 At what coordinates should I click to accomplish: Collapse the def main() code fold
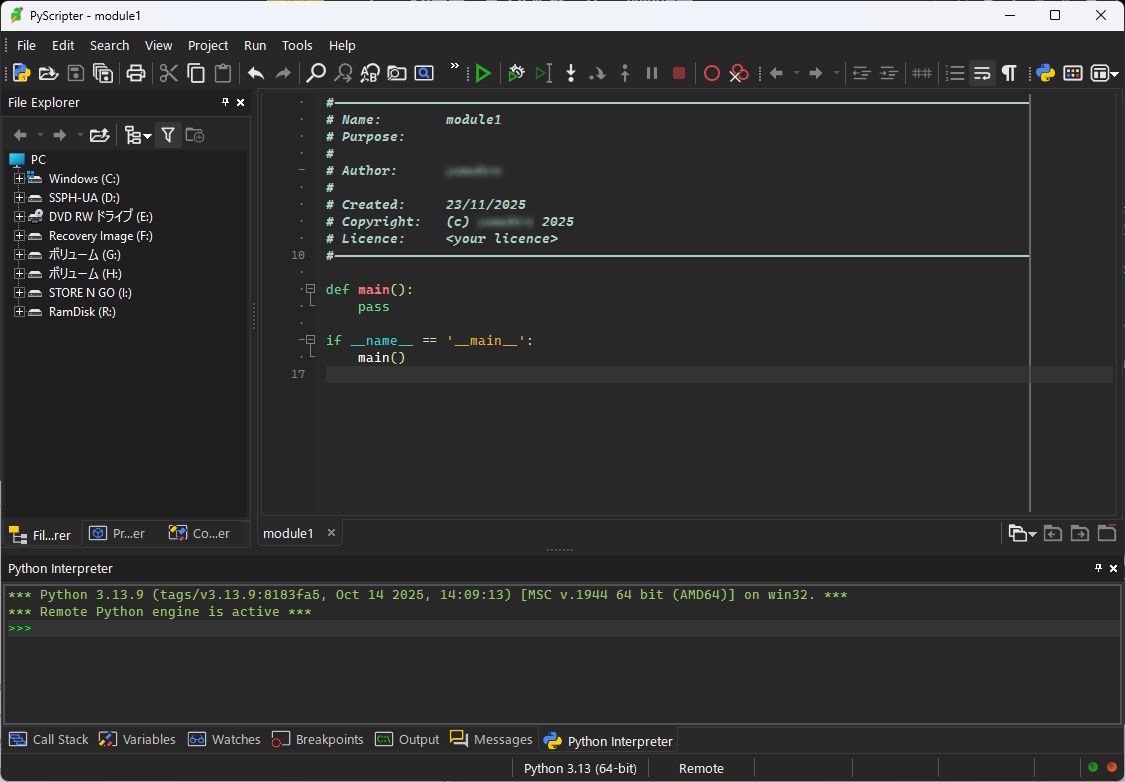[x=310, y=289]
